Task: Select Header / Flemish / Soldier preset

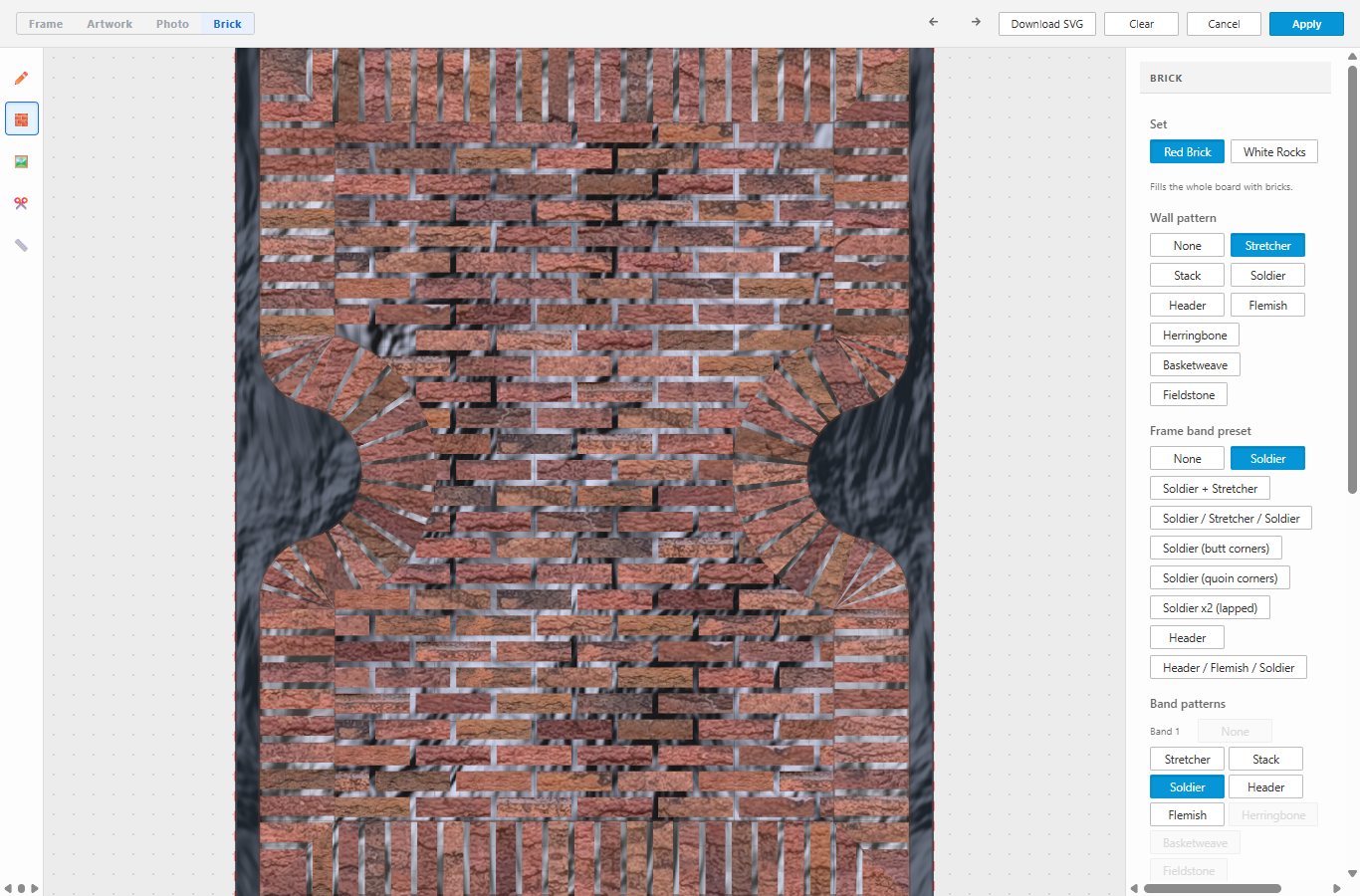Action: 1229,667
